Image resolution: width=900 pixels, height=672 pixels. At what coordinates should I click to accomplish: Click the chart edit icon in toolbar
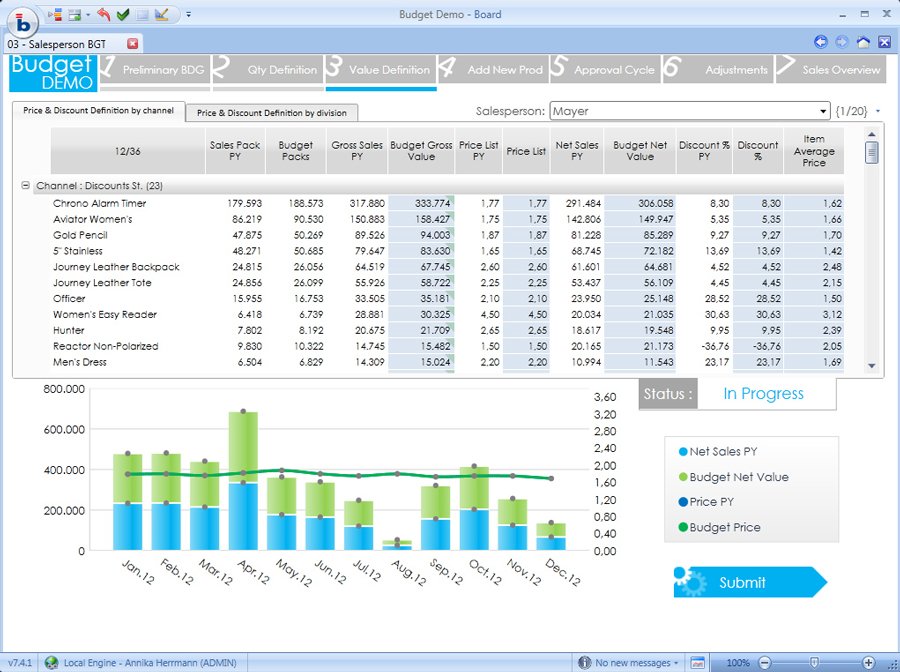(162, 15)
